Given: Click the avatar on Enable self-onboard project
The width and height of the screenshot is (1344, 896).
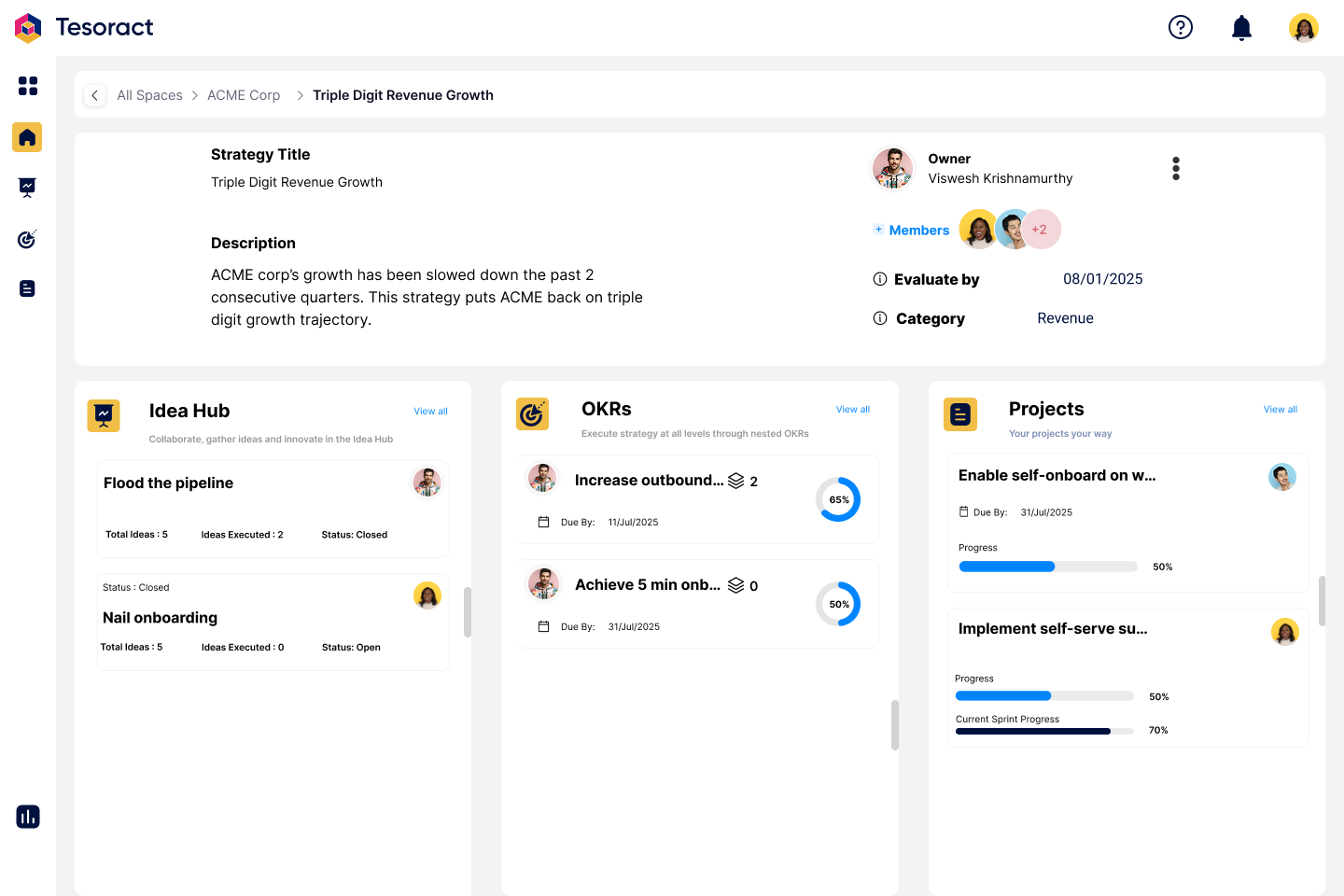Looking at the screenshot, I should pos(1282,477).
